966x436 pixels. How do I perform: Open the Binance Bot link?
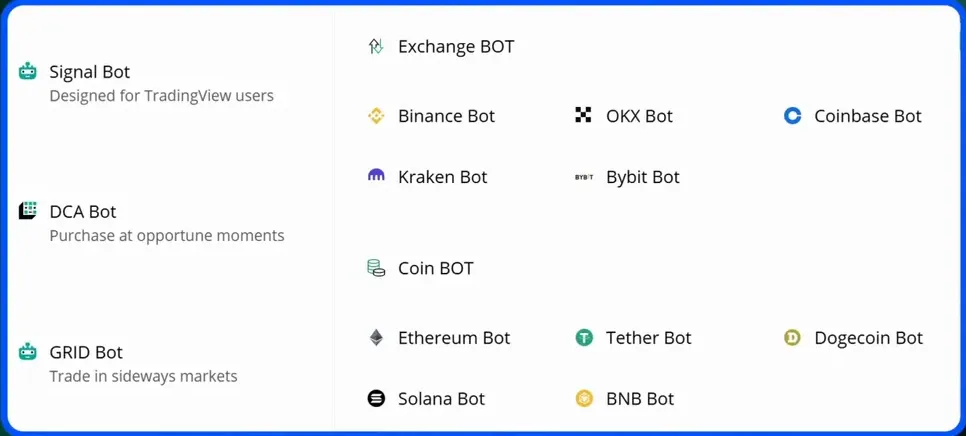446,116
